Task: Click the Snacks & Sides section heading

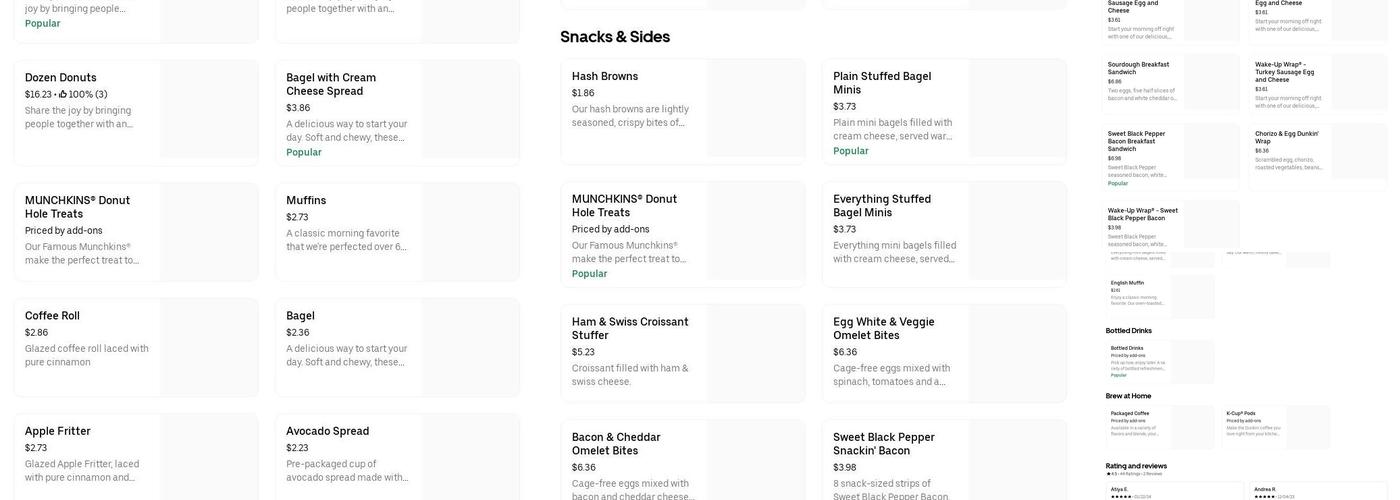Action: point(615,37)
